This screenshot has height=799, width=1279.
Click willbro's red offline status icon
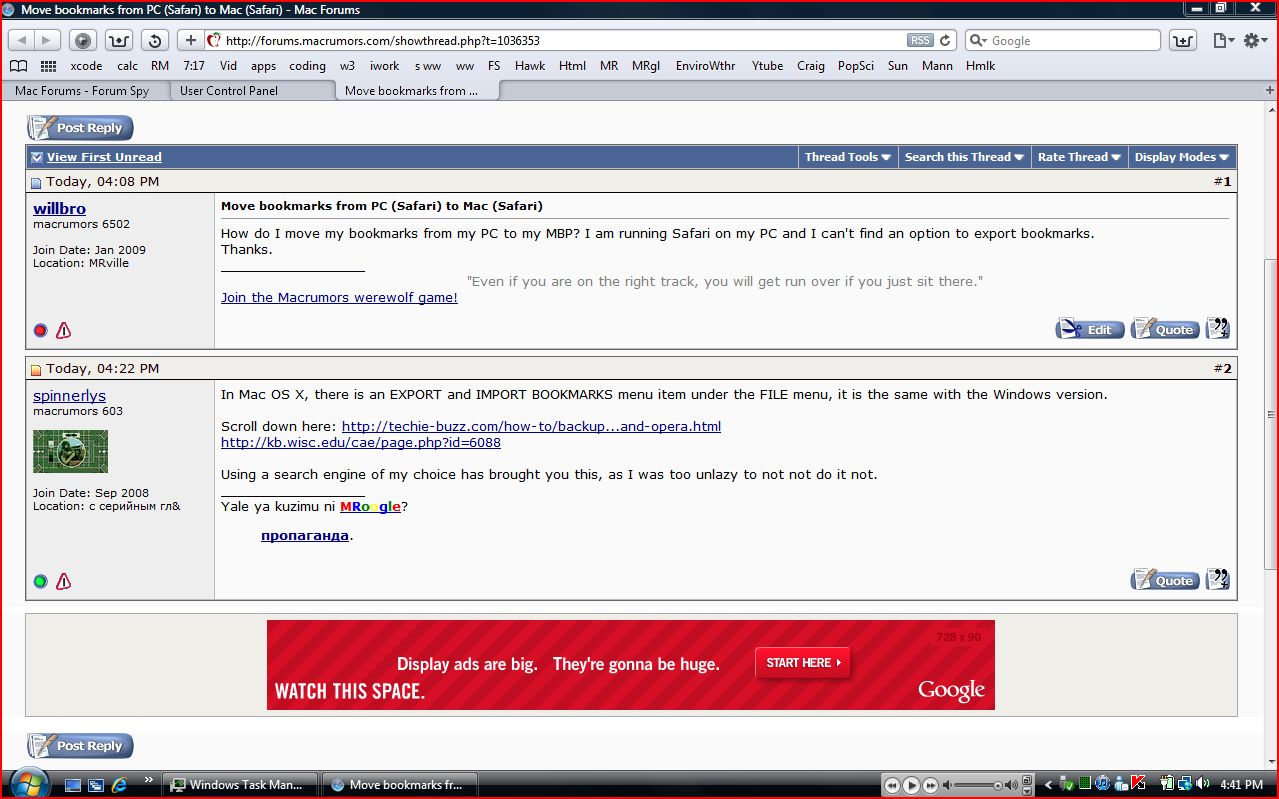[40, 330]
